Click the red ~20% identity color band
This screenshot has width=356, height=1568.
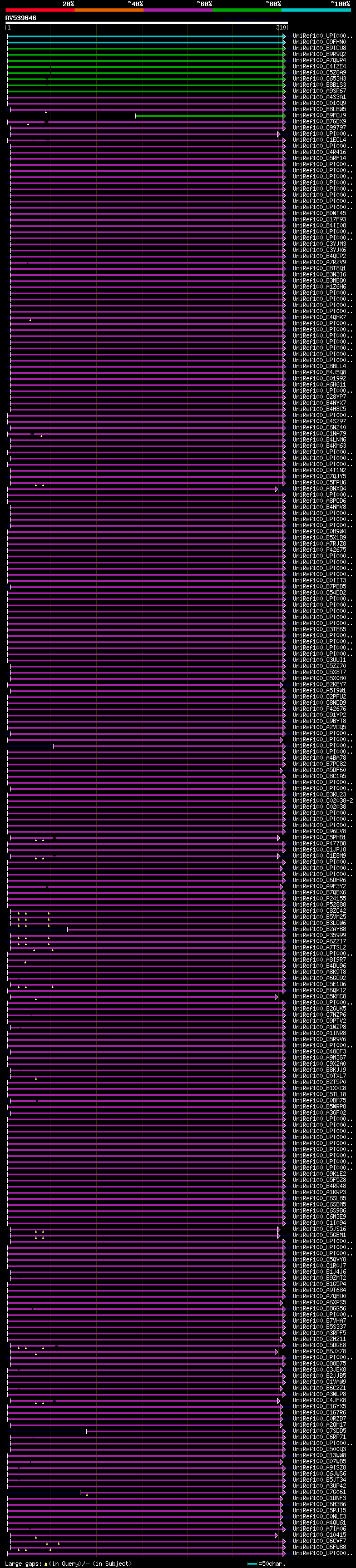click(39, 10)
